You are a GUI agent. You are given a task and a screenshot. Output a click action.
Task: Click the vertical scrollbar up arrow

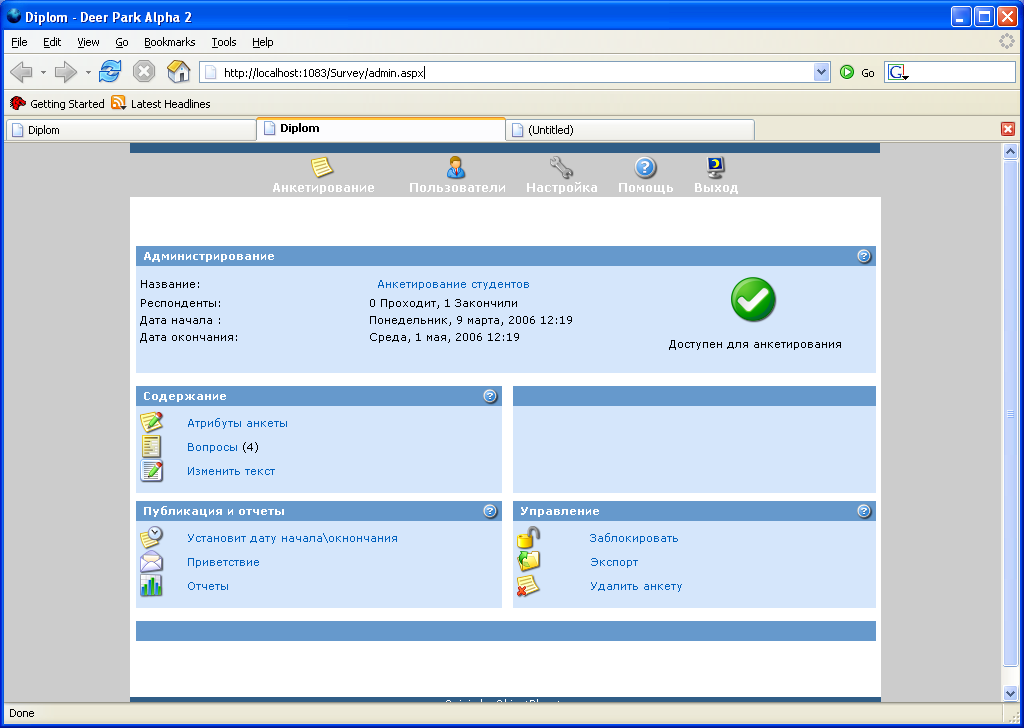click(x=1010, y=151)
